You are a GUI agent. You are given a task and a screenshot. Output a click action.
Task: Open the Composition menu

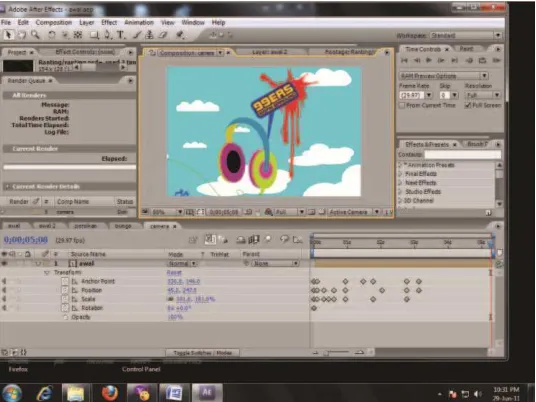click(54, 23)
